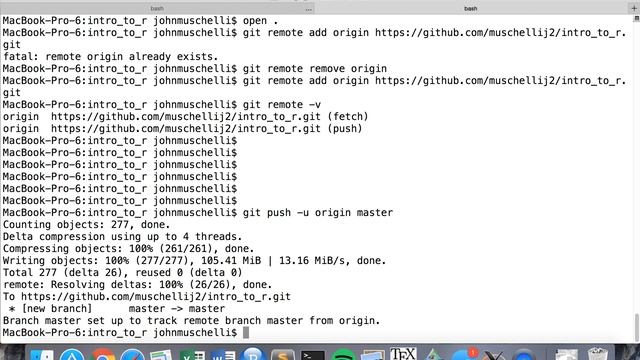Click 'git push -u origin master' command
640x360 pixels.
(x=318, y=213)
